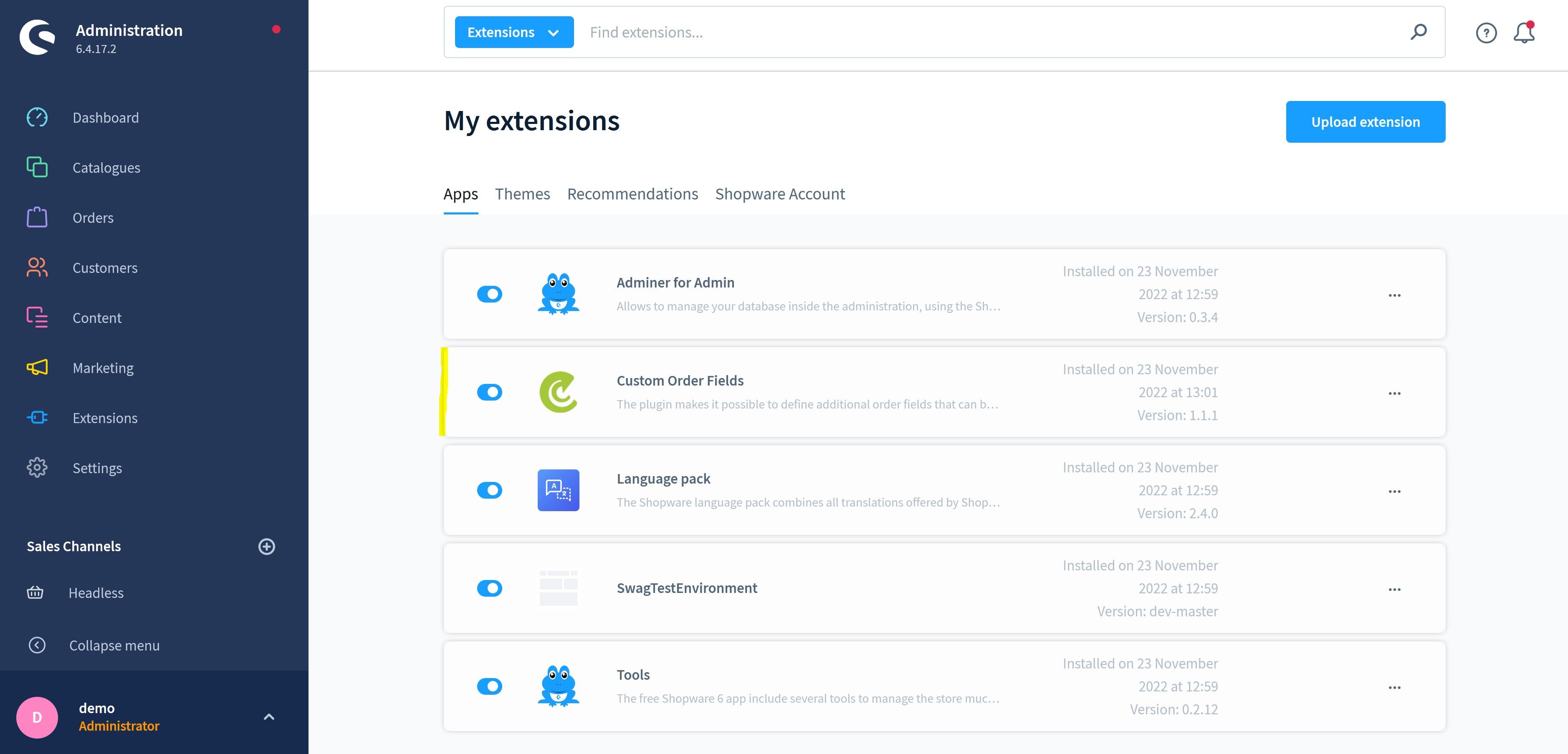Open the Settings gear icon
The width and height of the screenshot is (1568, 754).
[37, 467]
